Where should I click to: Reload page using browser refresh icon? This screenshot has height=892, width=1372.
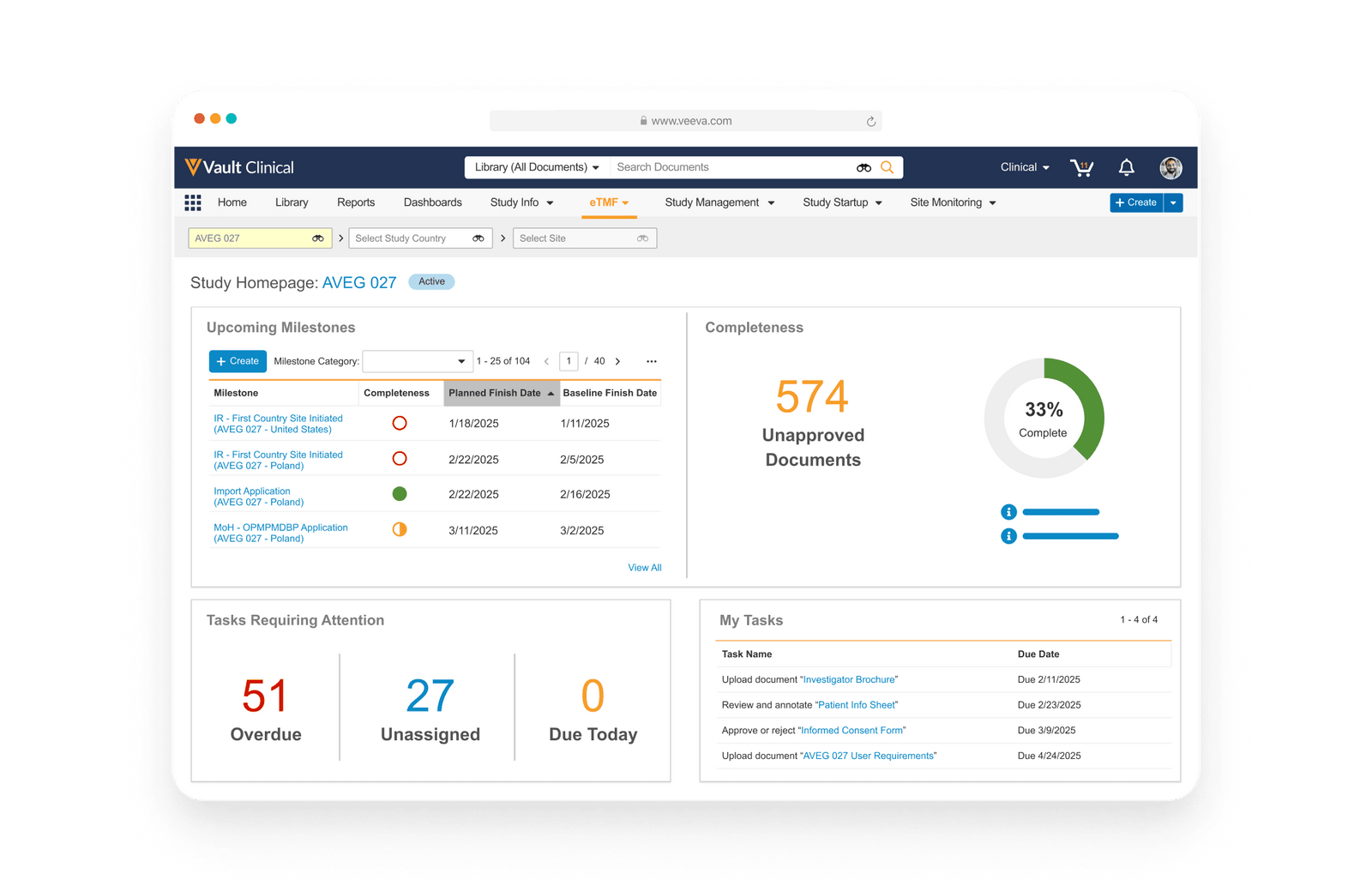tap(871, 122)
